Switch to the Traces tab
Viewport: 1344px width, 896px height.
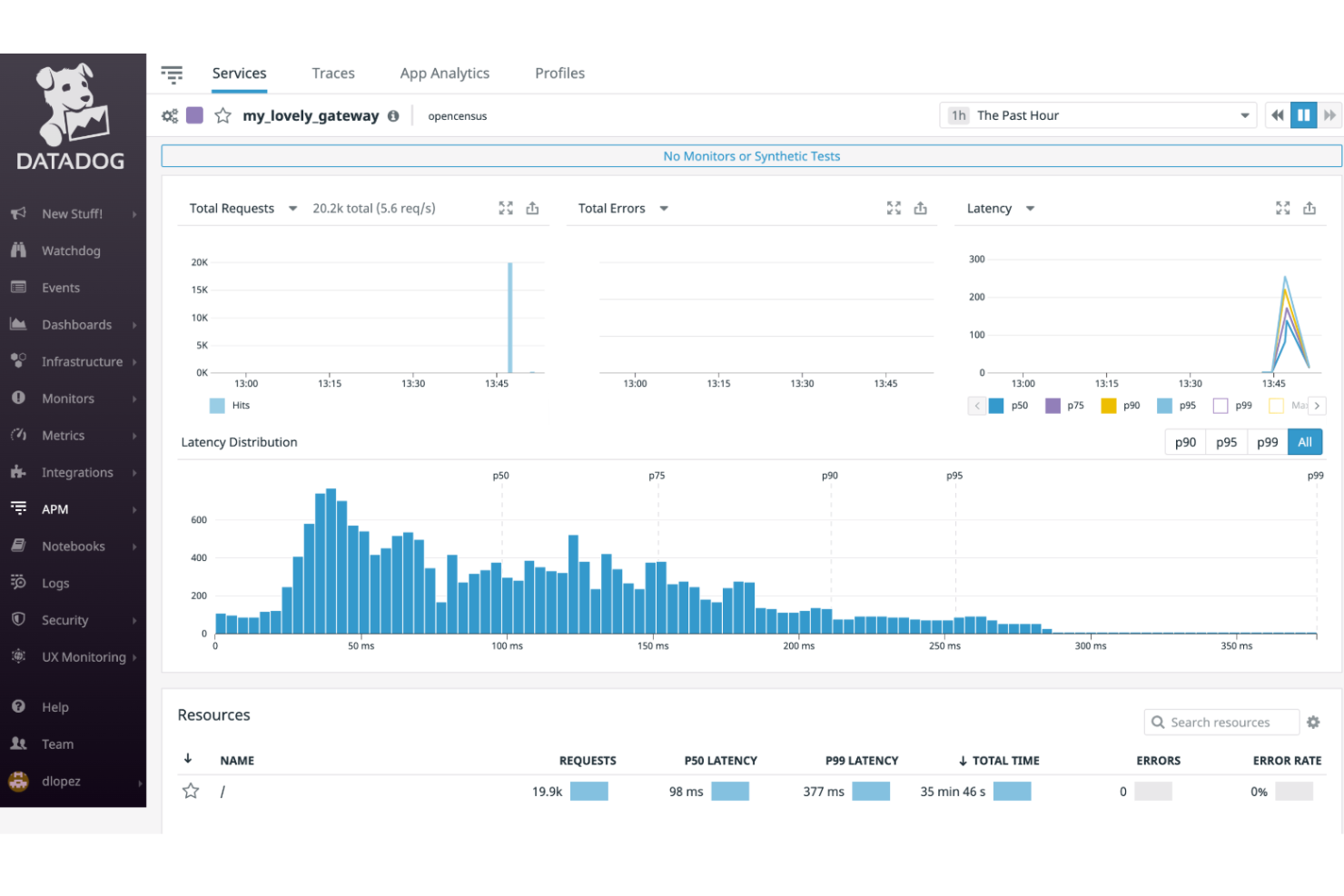pos(333,73)
